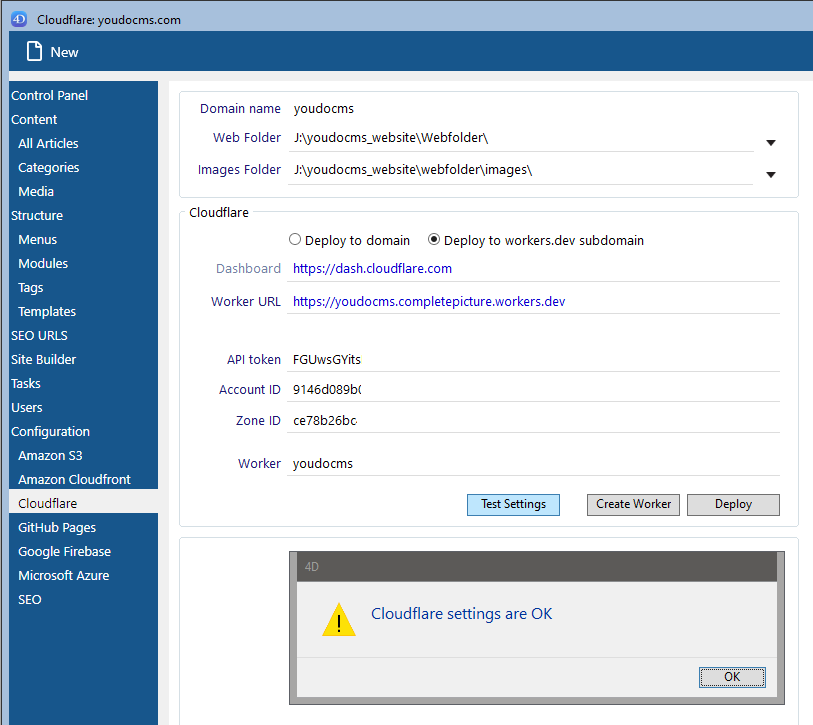
Task: Open the Images Folder dropdown arrow
Action: (x=771, y=175)
